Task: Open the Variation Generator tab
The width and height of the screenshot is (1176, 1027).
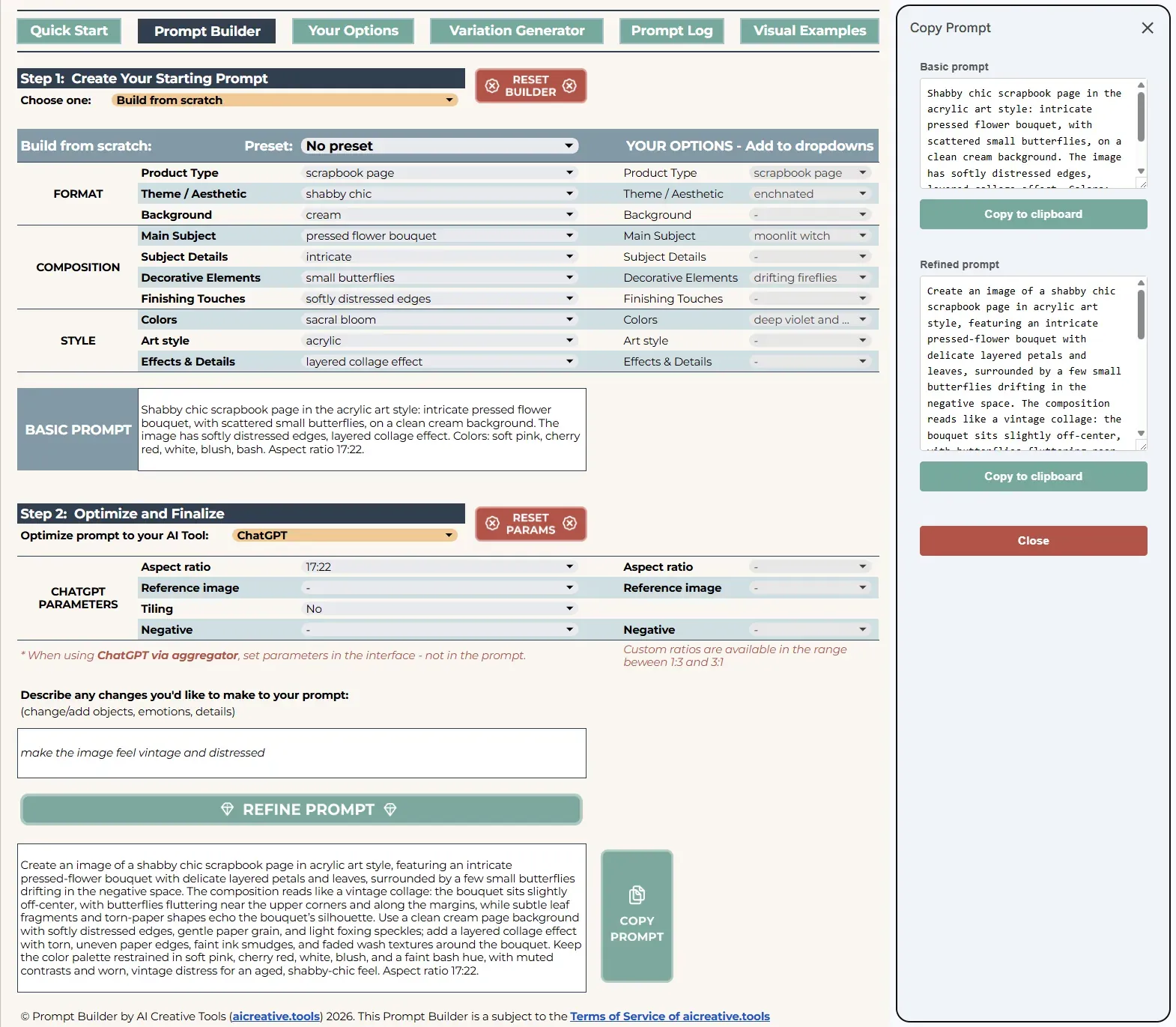Action: click(x=517, y=31)
